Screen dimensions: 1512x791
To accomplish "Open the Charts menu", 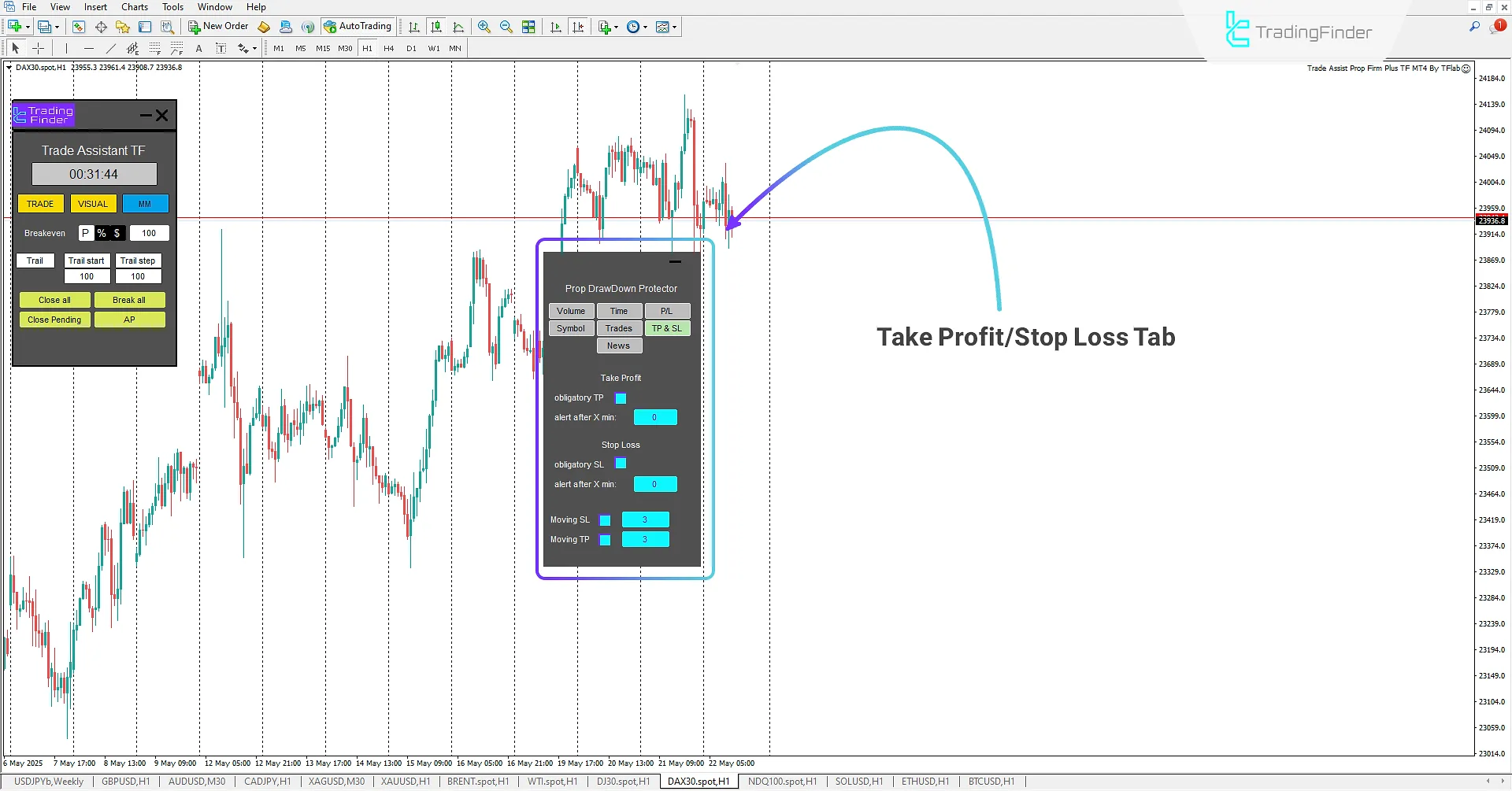I will tap(134, 6).
